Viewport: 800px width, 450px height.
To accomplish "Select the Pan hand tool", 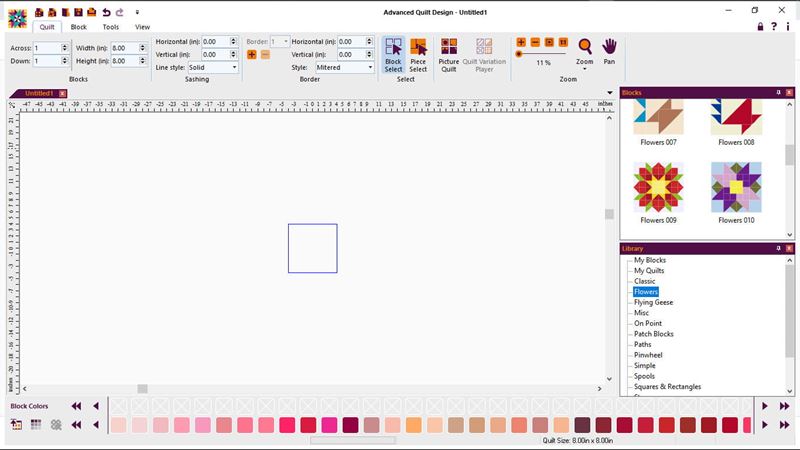I will (609, 51).
